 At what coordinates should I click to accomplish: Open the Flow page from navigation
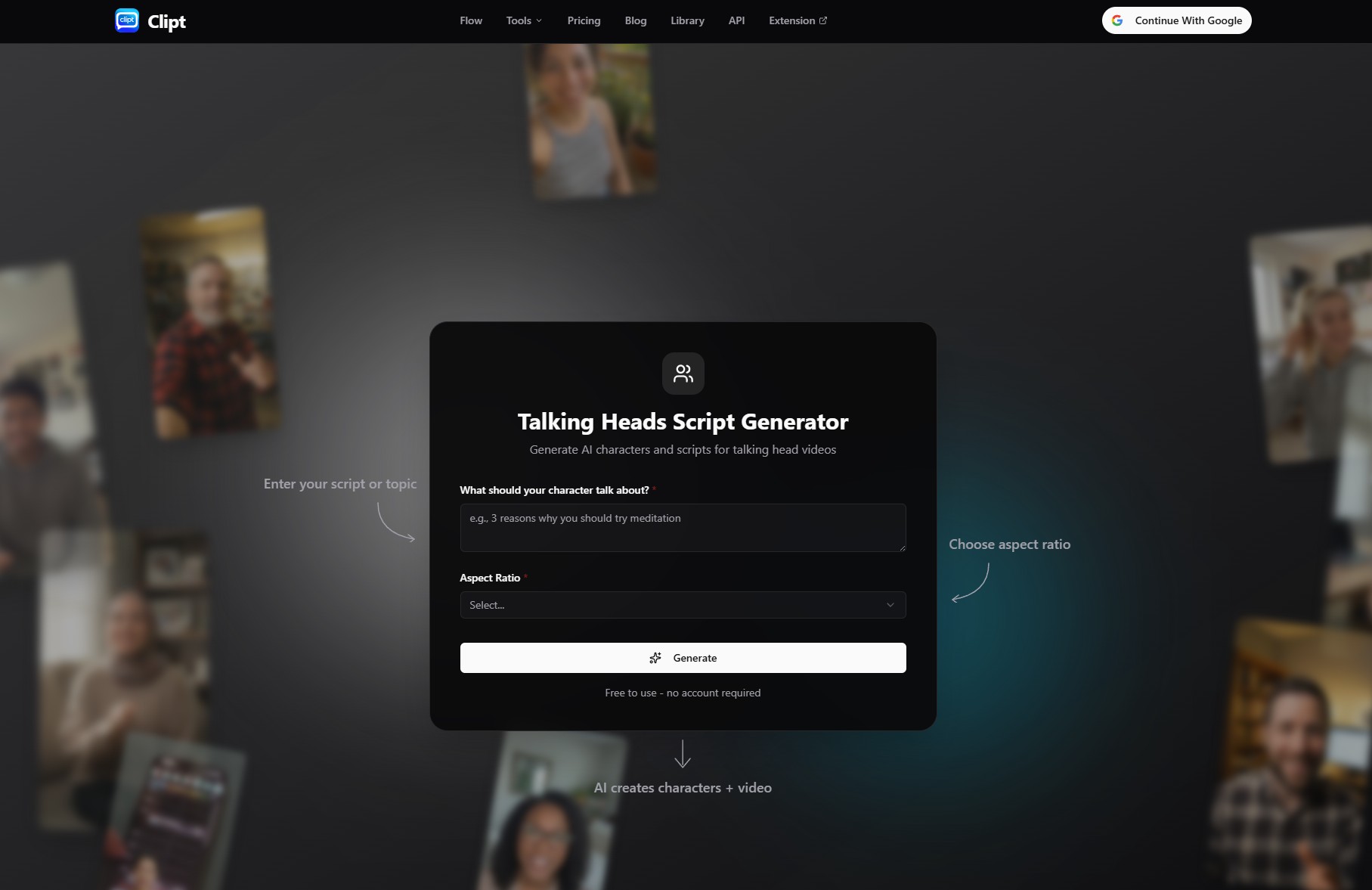click(x=470, y=20)
